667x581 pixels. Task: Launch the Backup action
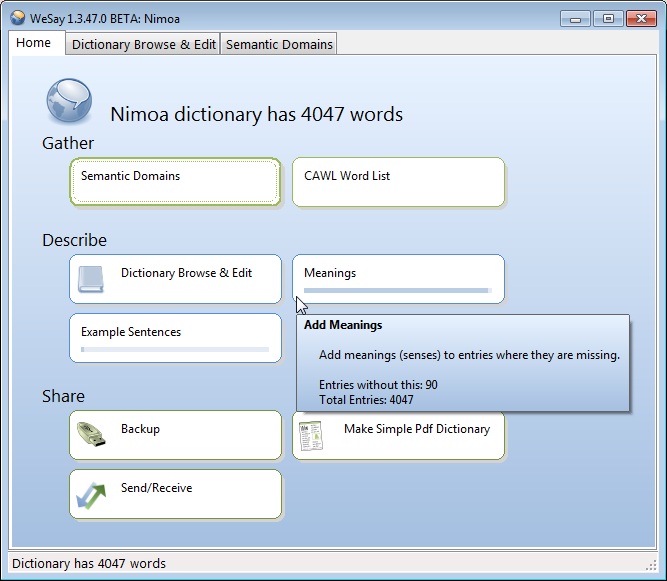point(175,435)
